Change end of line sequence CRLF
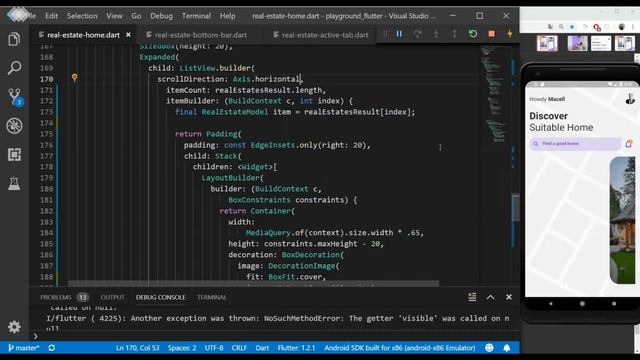Viewport: 640px width, 360px height. (x=239, y=348)
